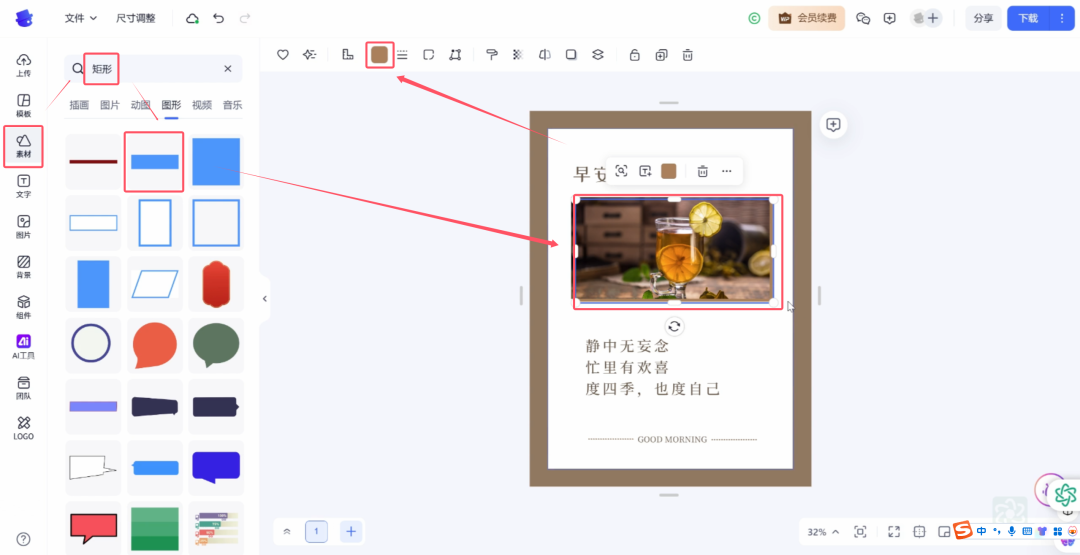Open the 图片 pictures sidebar panel
Image resolution: width=1080 pixels, height=555 pixels.
[x=23, y=227]
